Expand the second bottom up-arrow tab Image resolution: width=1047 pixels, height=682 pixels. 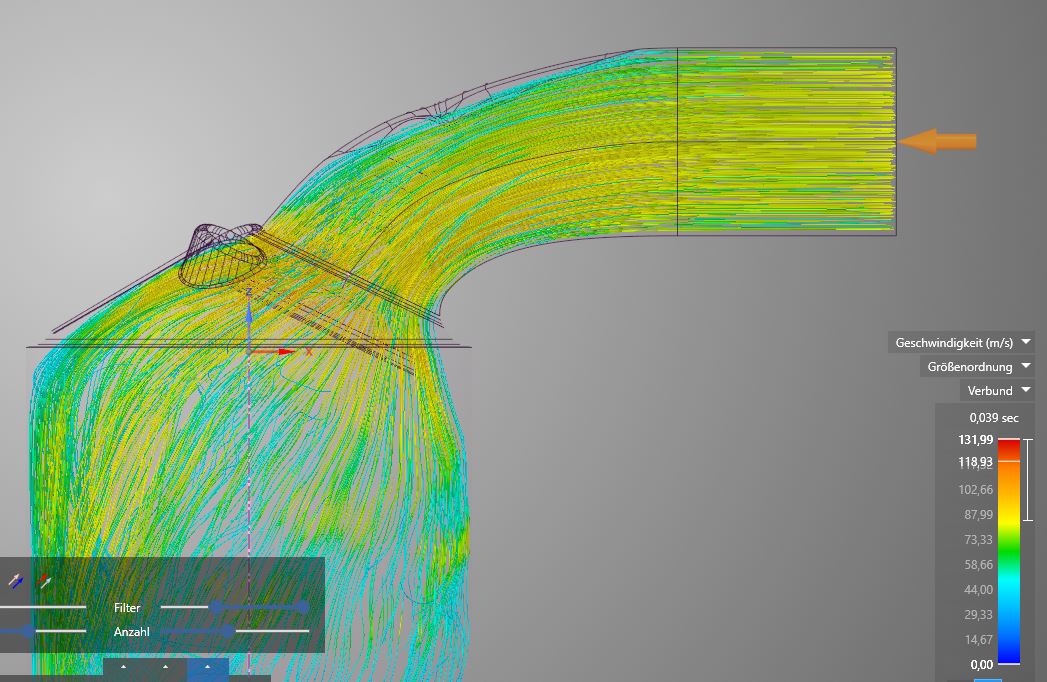[x=166, y=668]
